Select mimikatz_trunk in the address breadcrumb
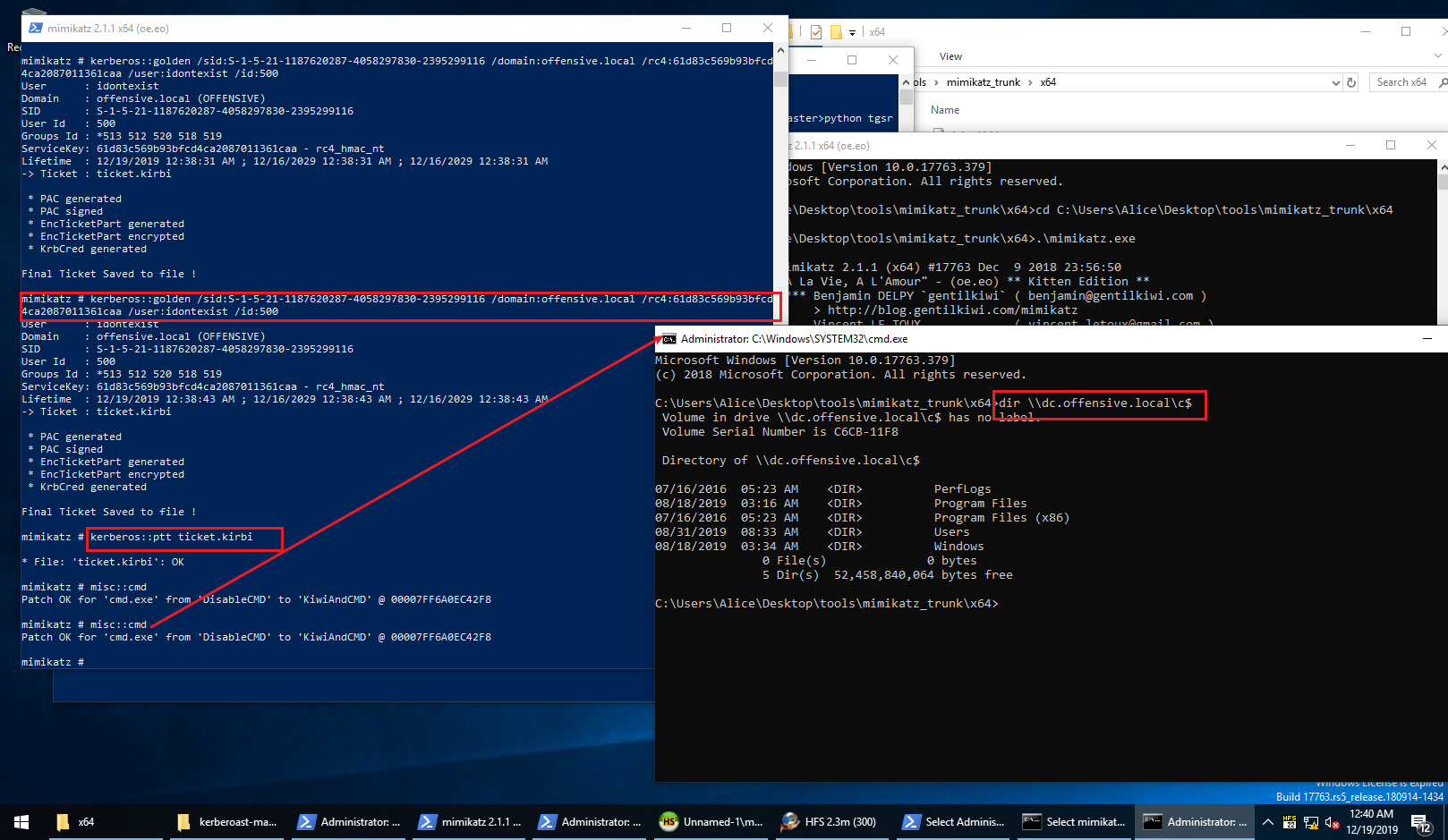The width and height of the screenshot is (1448, 840). coord(983,82)
